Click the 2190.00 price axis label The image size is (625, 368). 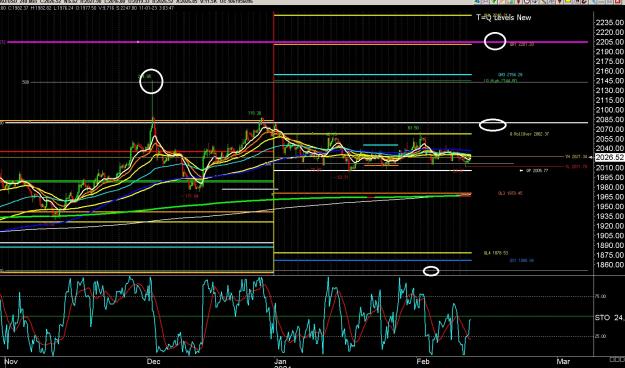point(610,51)
